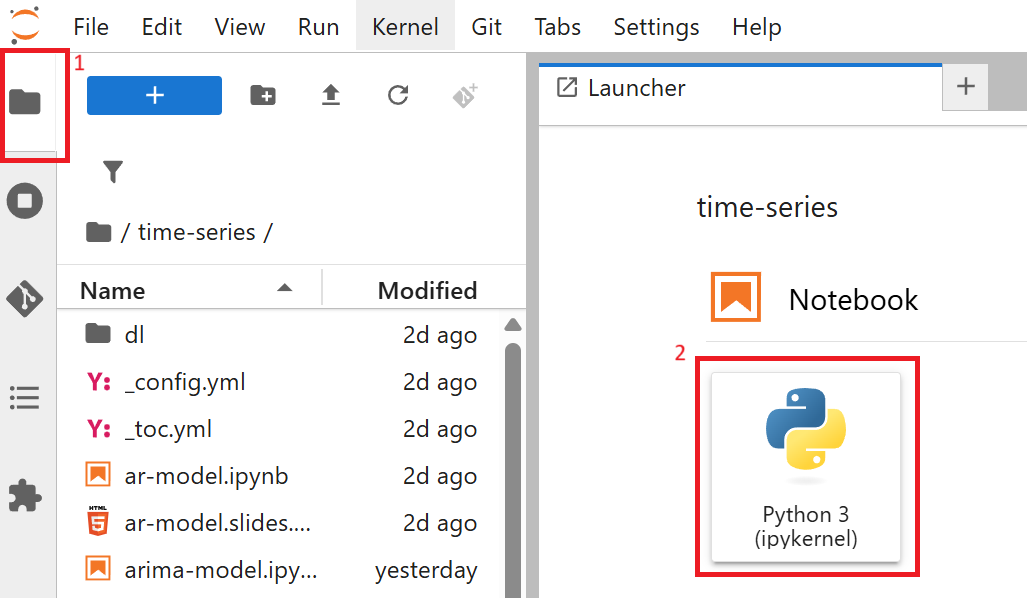Open the Table of Contents sidebar
The width and height of the screenshot is (1027, 598).
[x=24, y=397]
